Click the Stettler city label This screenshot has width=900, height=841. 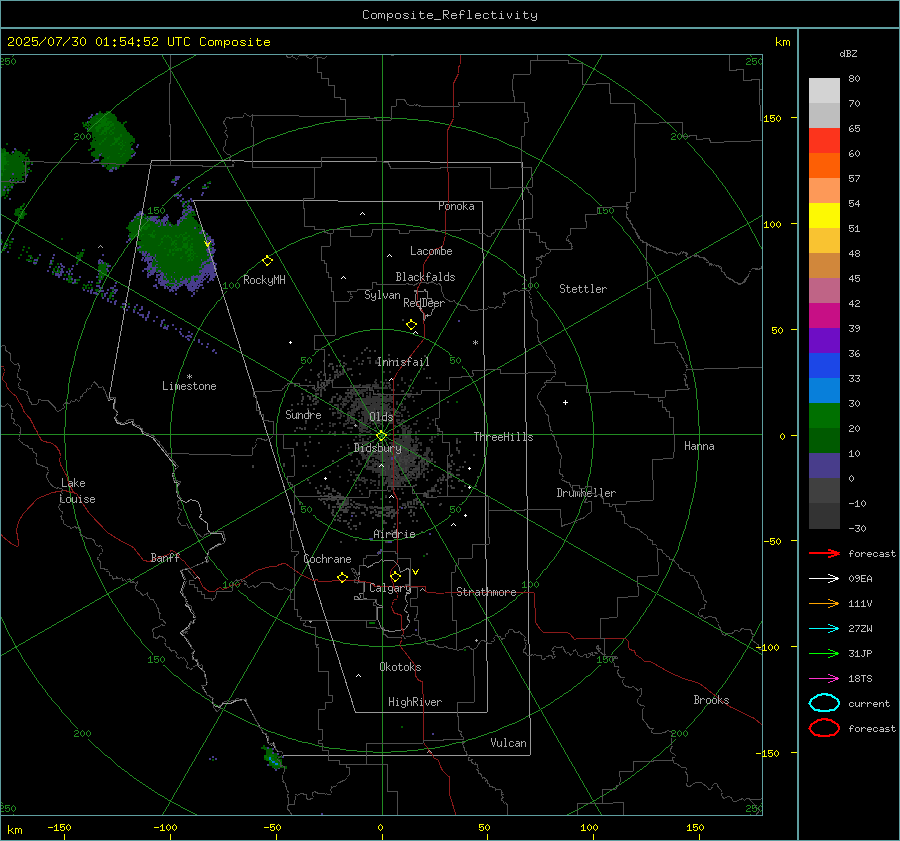[x=583, y=289]
